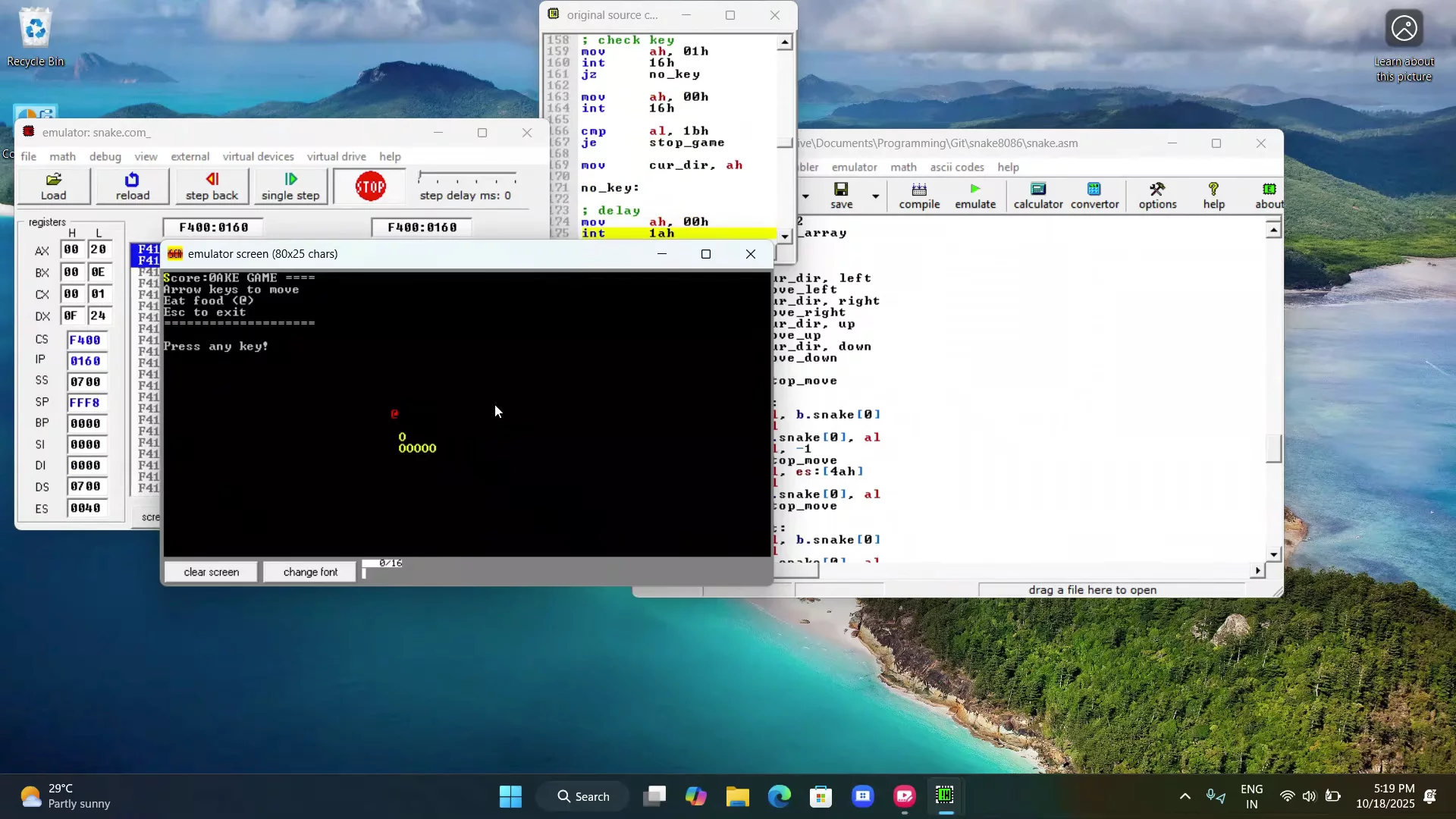Open File Explorer from the taskbar
This screenshot has width=1456, height=819.
click(x=737, y=796)
